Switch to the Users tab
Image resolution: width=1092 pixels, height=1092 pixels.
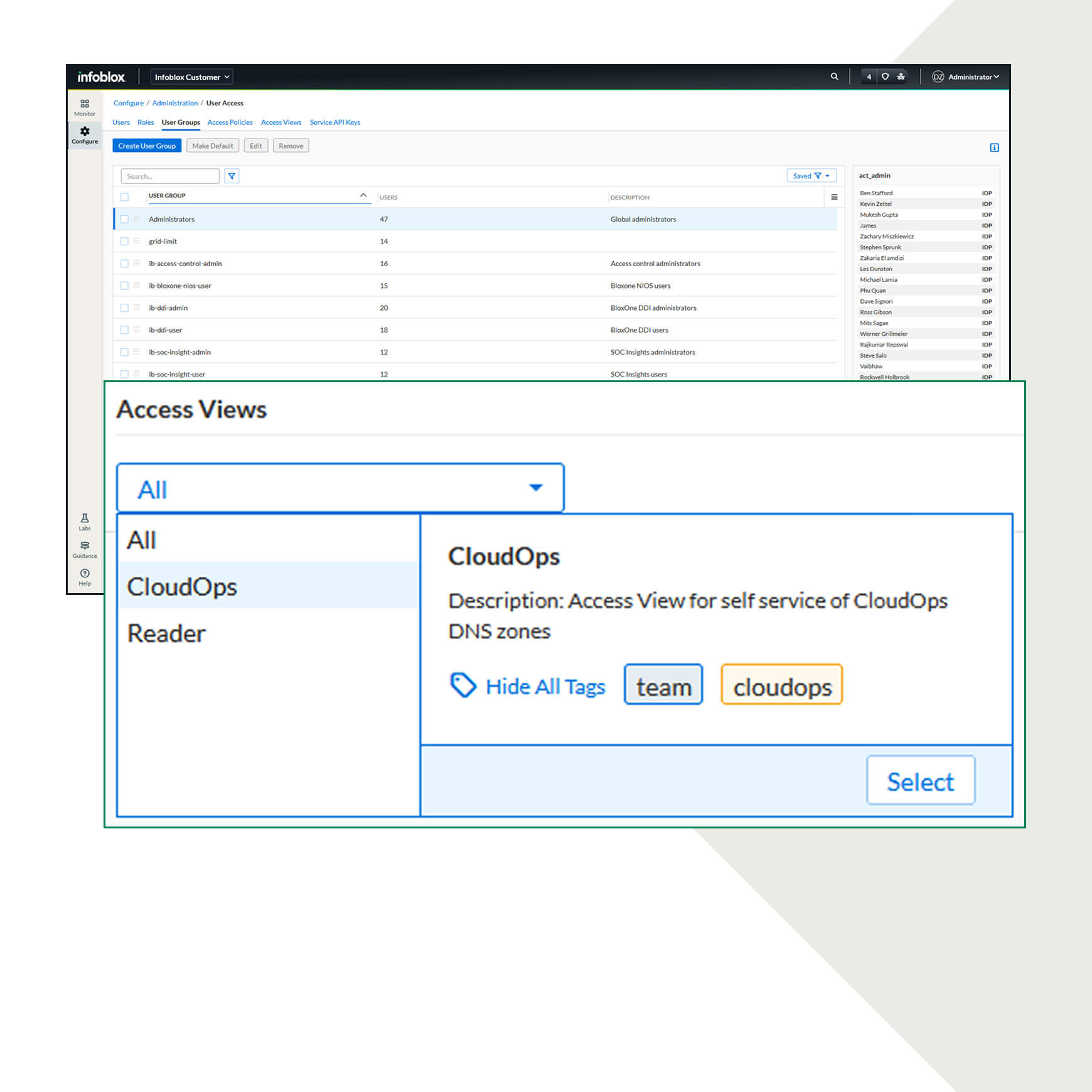[121, 122]
